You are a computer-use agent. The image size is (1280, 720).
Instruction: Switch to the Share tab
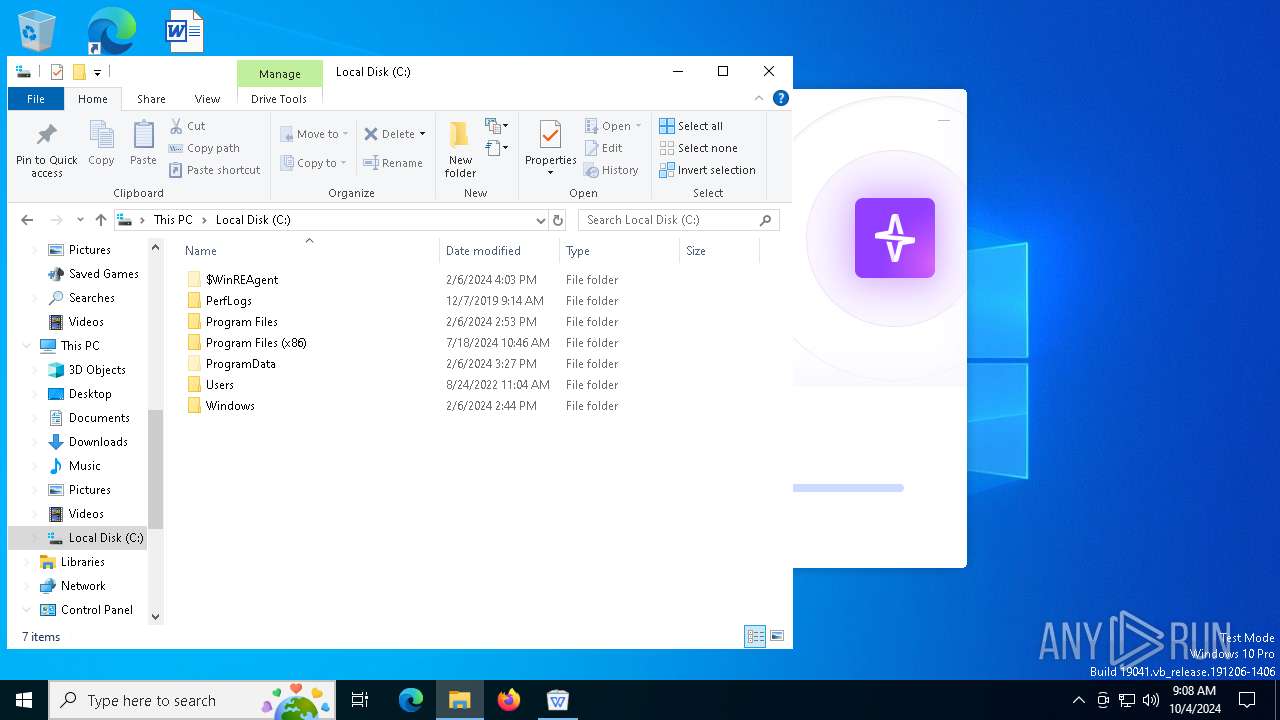pyautogui.click(x=151, y=99)
